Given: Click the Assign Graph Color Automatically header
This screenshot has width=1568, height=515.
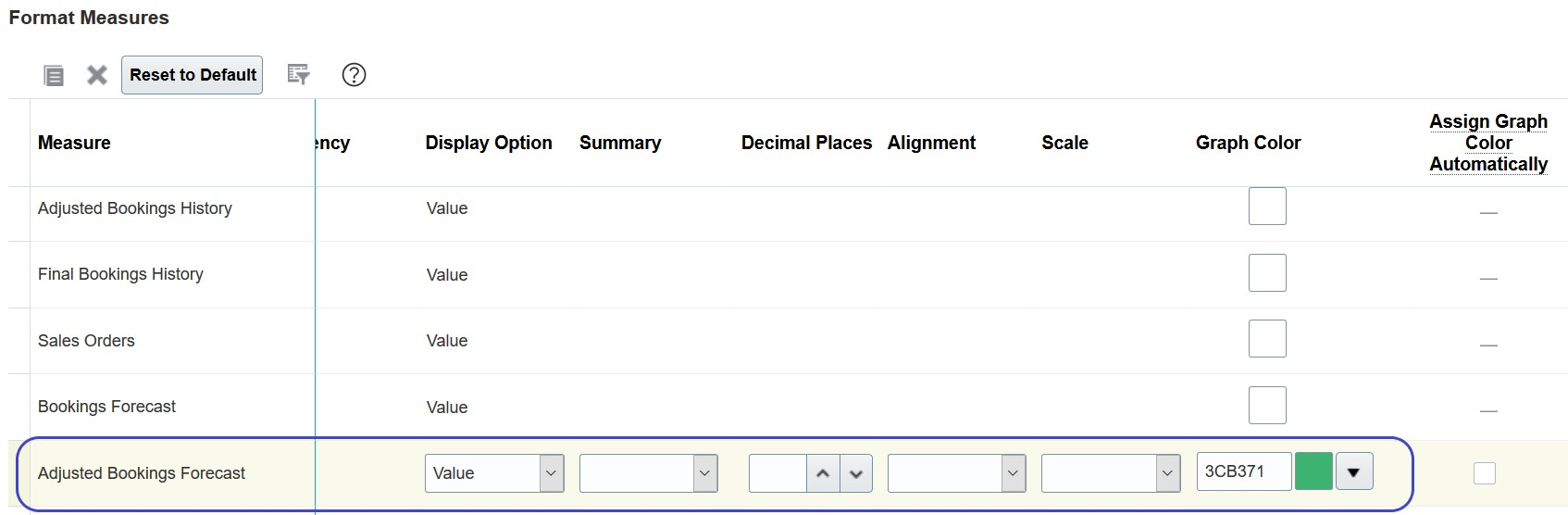Looking at the screenshot, I should (x=1487, y=143).
